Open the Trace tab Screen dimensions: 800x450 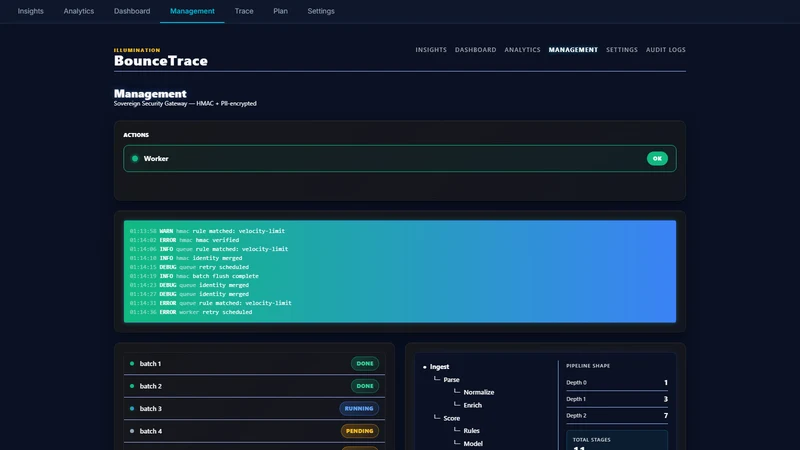(244, 11)
